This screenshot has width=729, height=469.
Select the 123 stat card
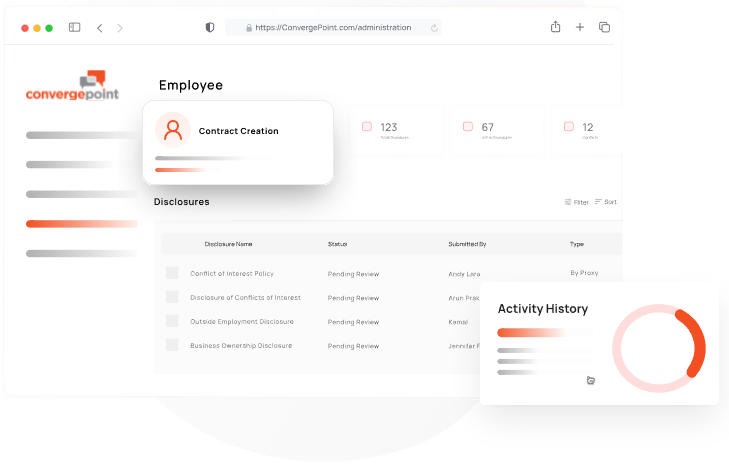pos(395,130)
